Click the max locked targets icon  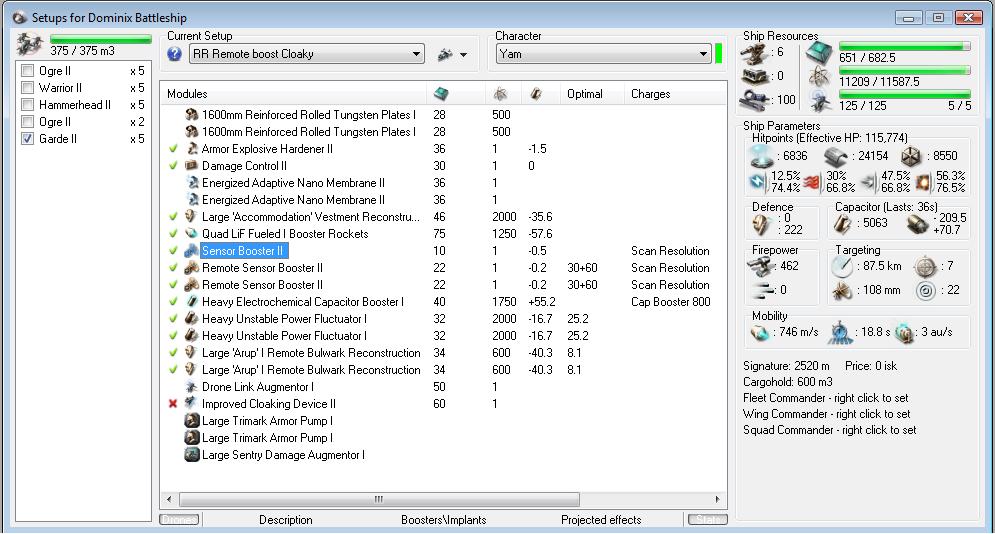coord(925,266)
